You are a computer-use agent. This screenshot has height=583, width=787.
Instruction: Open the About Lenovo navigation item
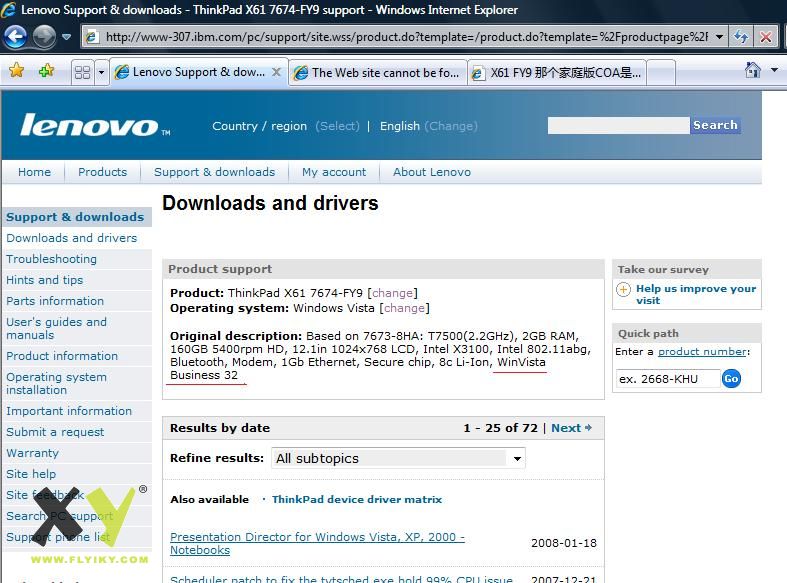pyautogui.click(x=432, y=172)
